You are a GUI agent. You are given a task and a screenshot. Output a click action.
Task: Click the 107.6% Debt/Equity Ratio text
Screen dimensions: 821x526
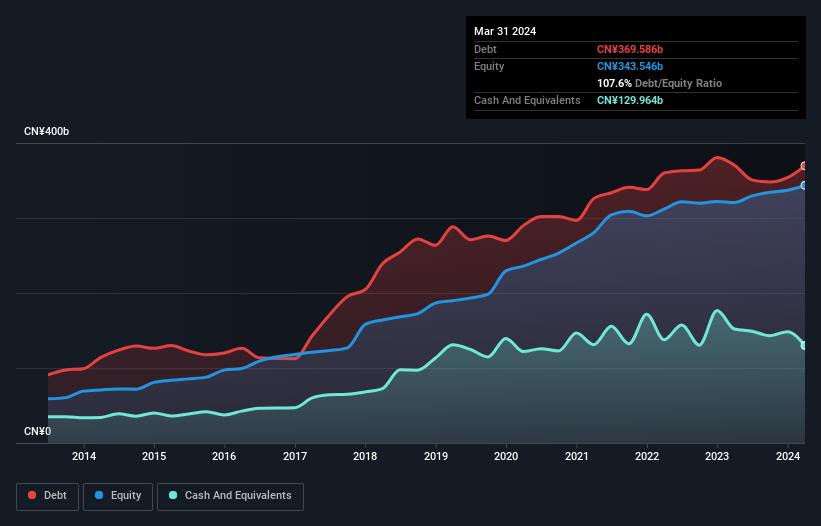659,83
